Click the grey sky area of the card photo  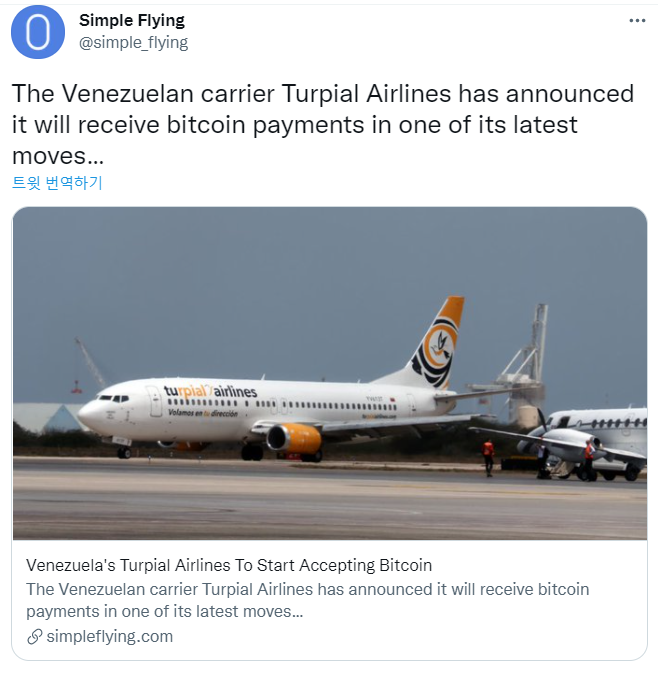pyautogui.click(x=258, y=279)
